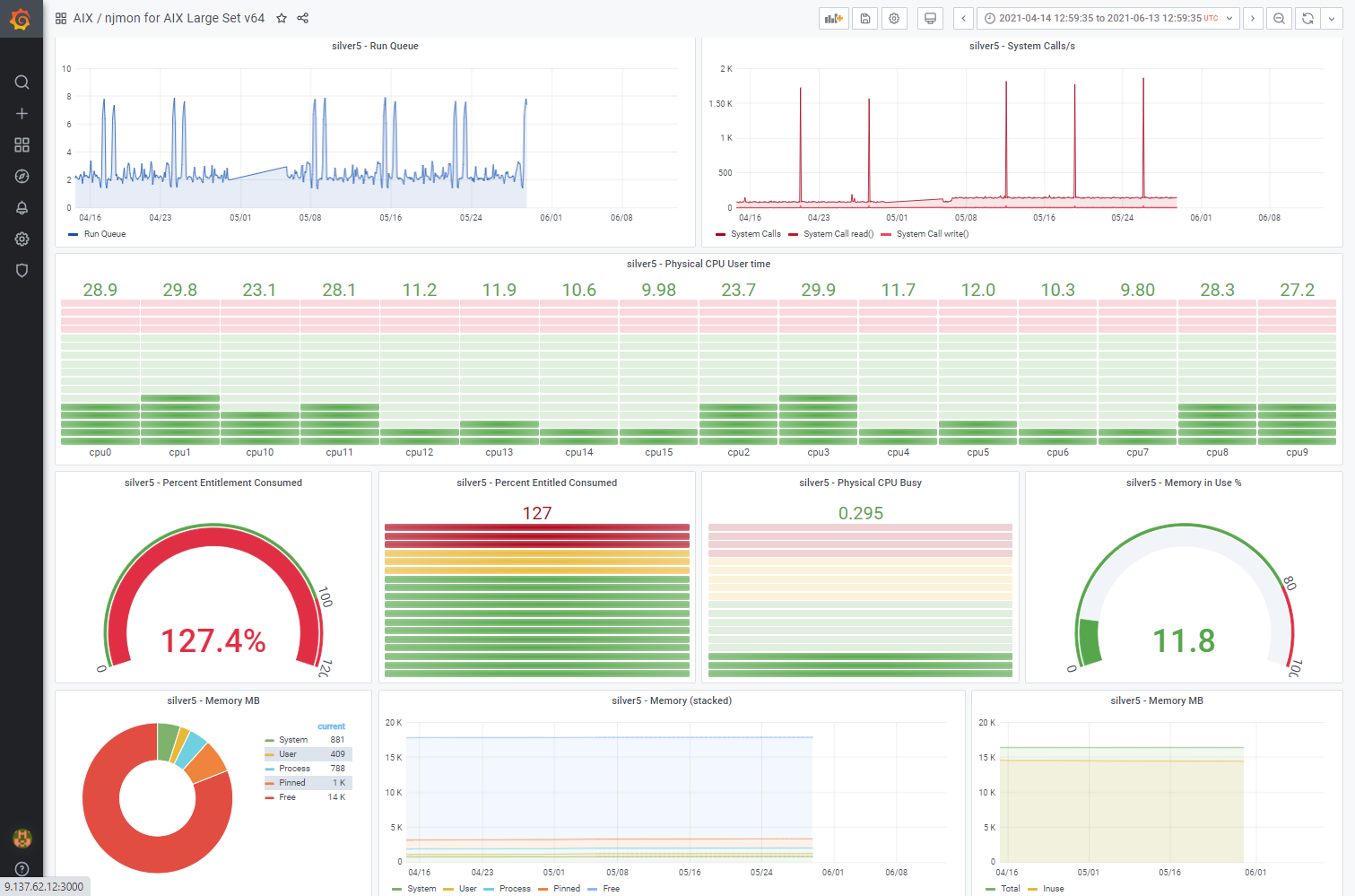Screen dimensions: 1355x896
Task: Click the cpu0 bar label
Action: click(x=100, y=453)
